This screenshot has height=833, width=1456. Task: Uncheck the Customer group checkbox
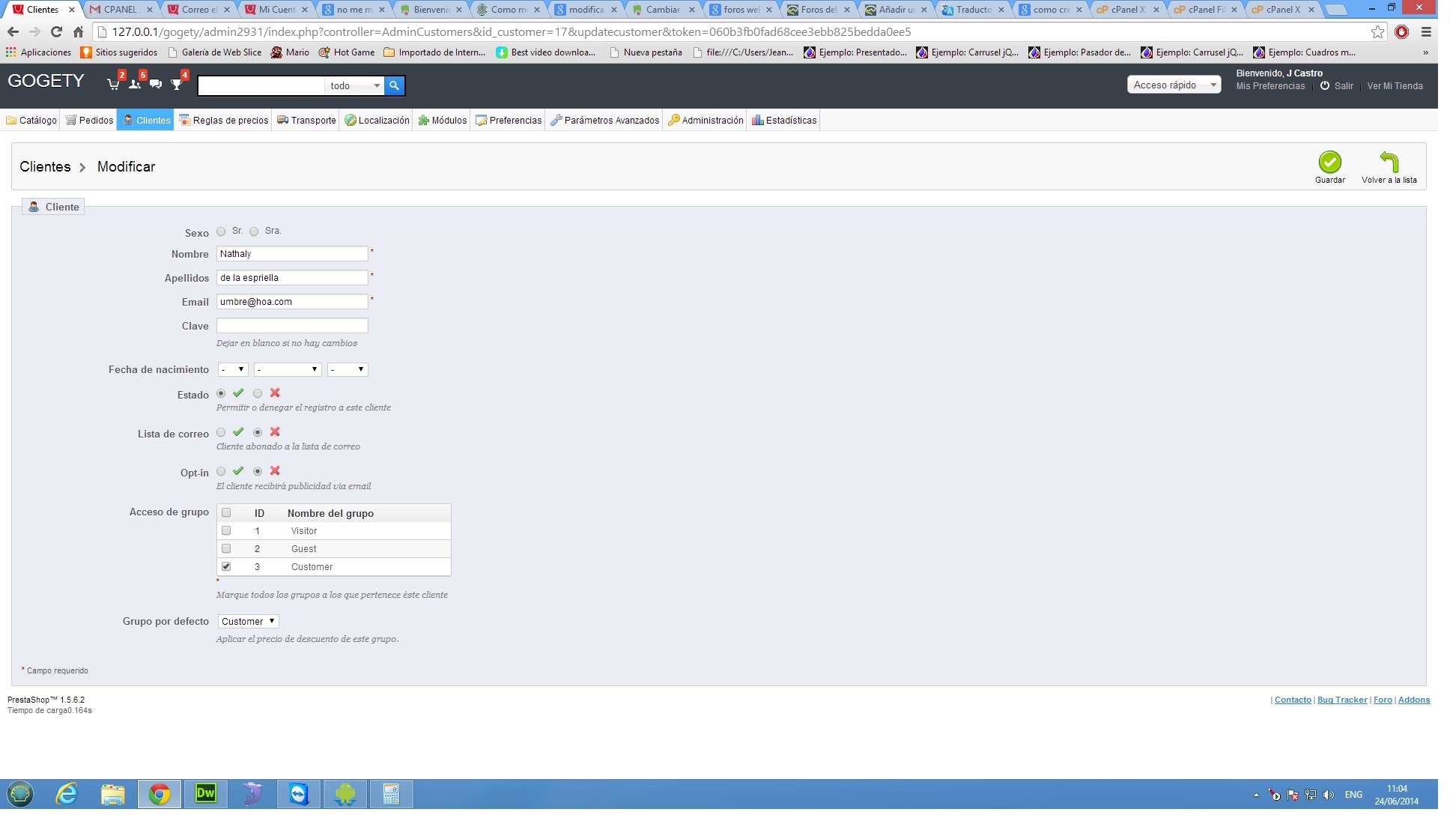point(226,567)
